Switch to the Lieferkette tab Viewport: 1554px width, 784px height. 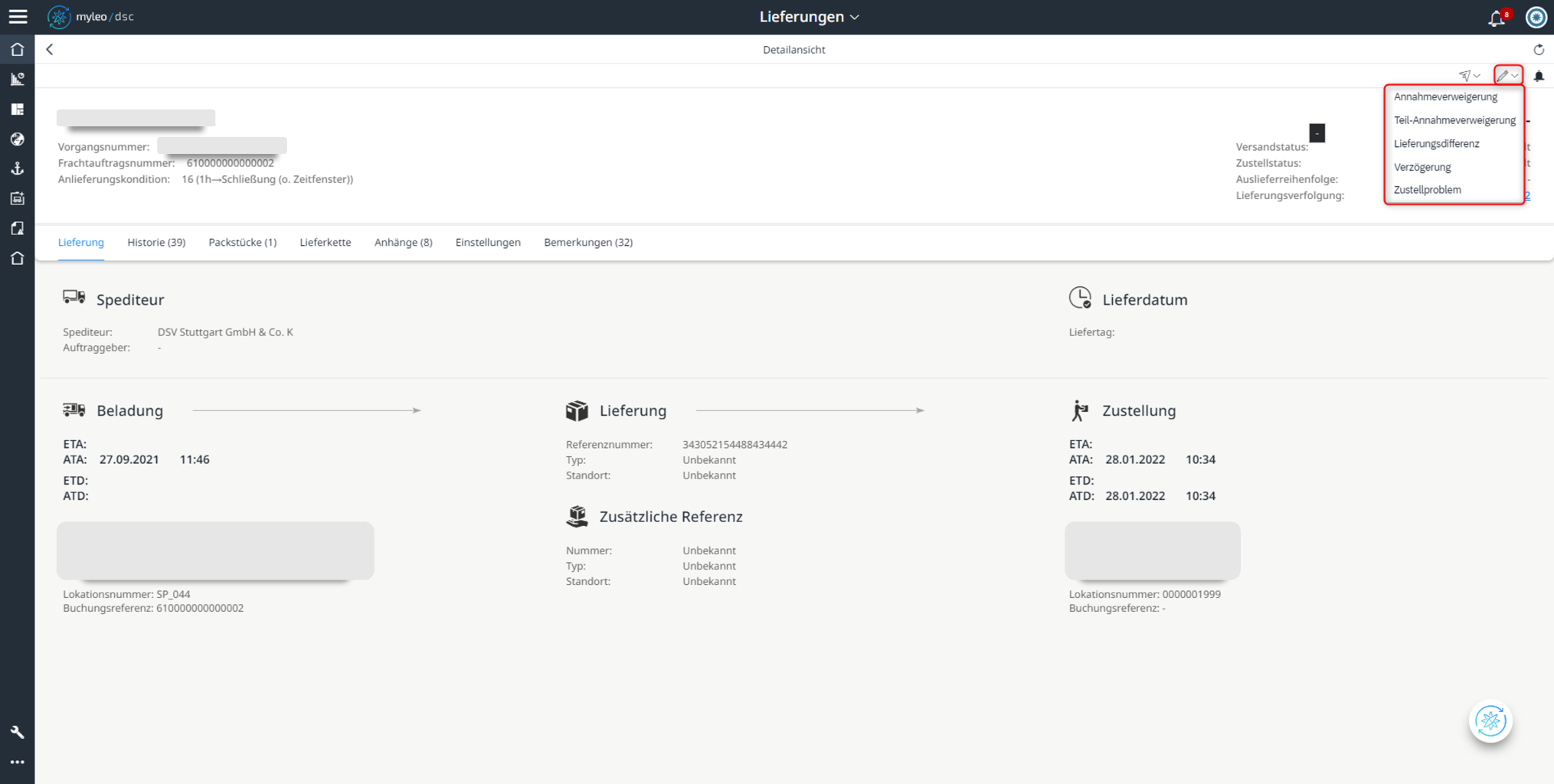326,243
